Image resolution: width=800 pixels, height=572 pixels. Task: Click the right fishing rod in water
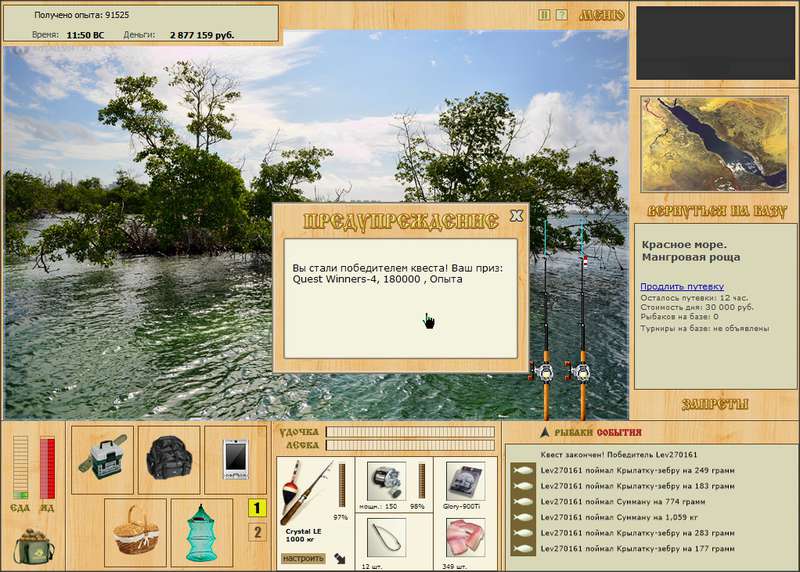pos(582,321)
